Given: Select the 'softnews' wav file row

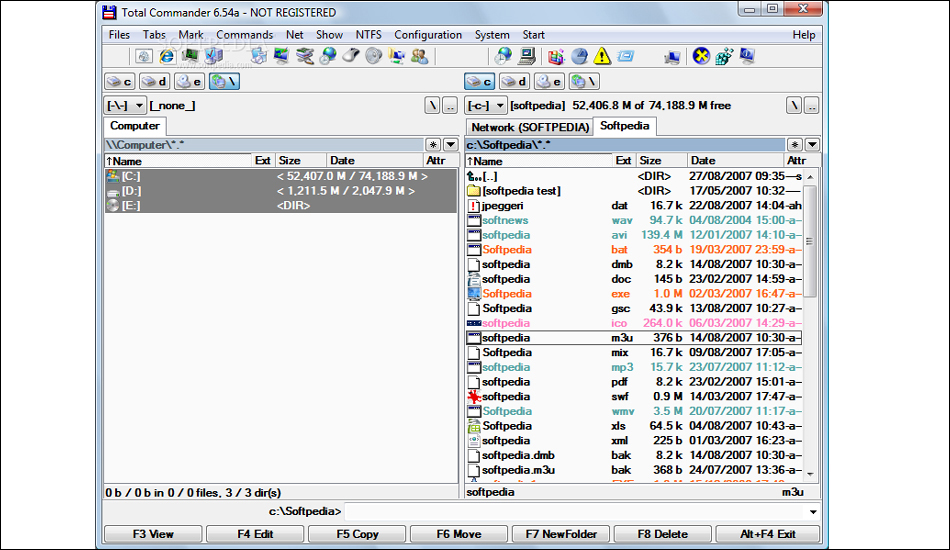Looking at the screenshot, I should click(634, 220).
